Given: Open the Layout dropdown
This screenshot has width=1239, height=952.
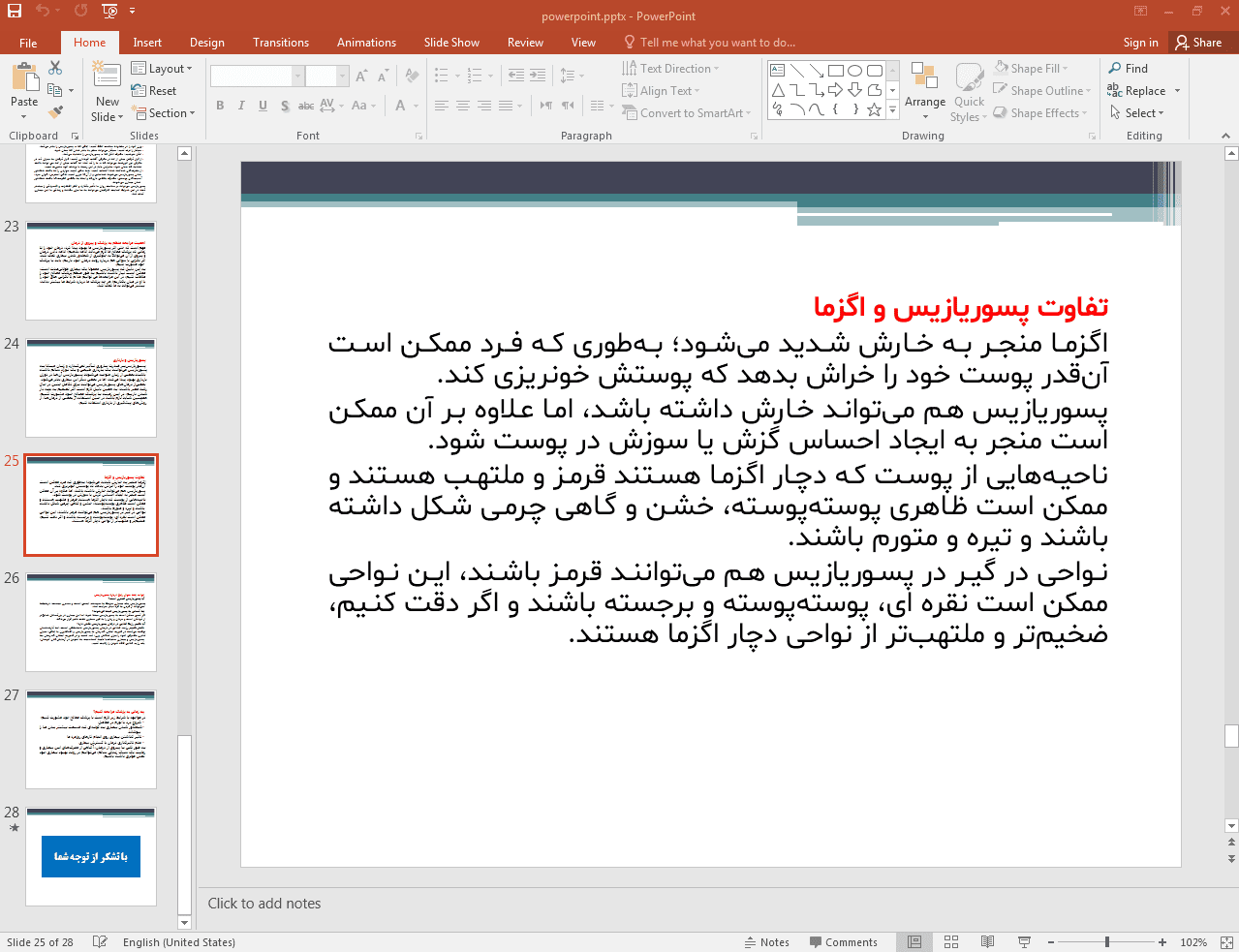Looking at the screenshot, I should point(162,69).
